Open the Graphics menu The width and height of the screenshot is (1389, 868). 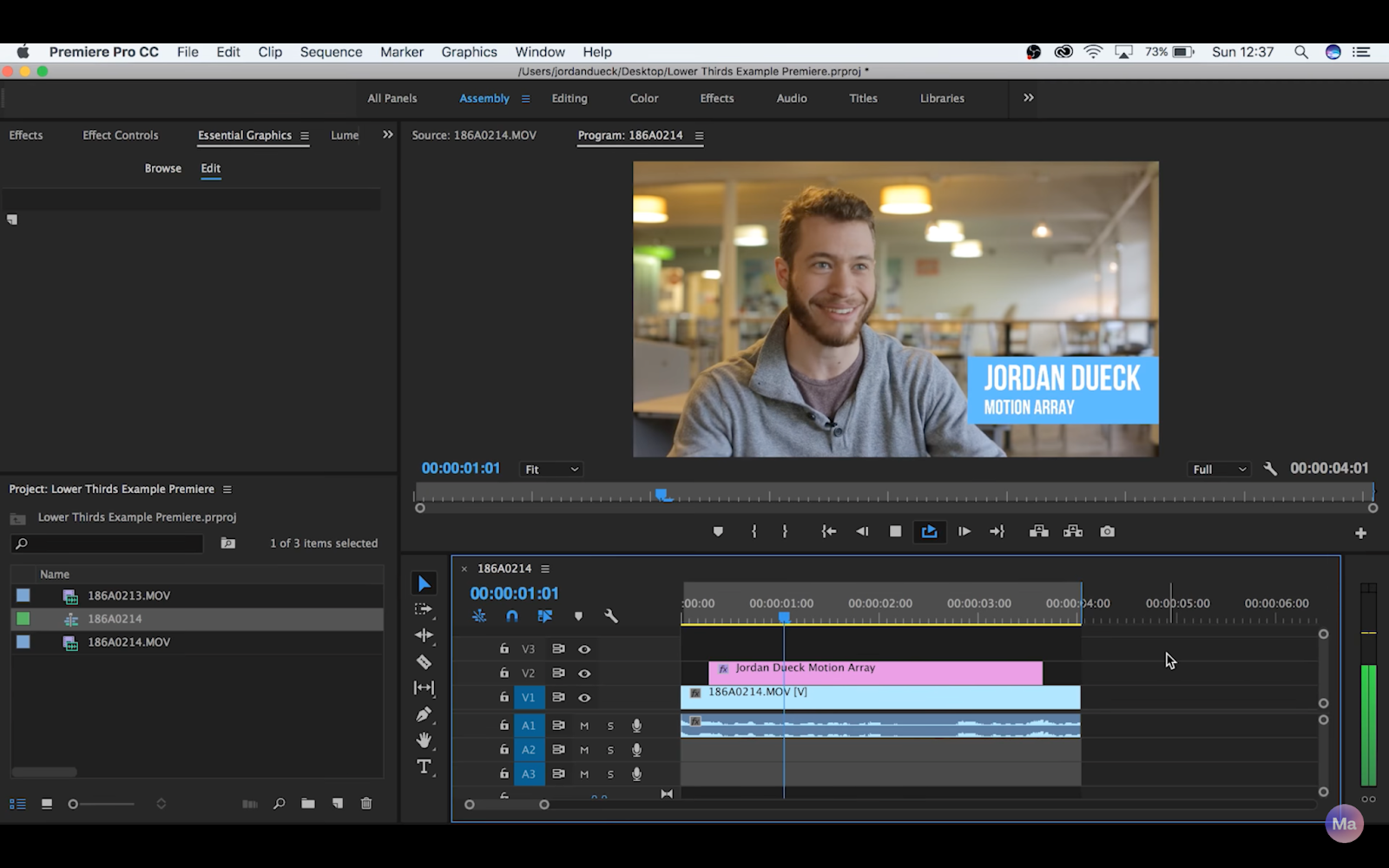tap(469, 52)
